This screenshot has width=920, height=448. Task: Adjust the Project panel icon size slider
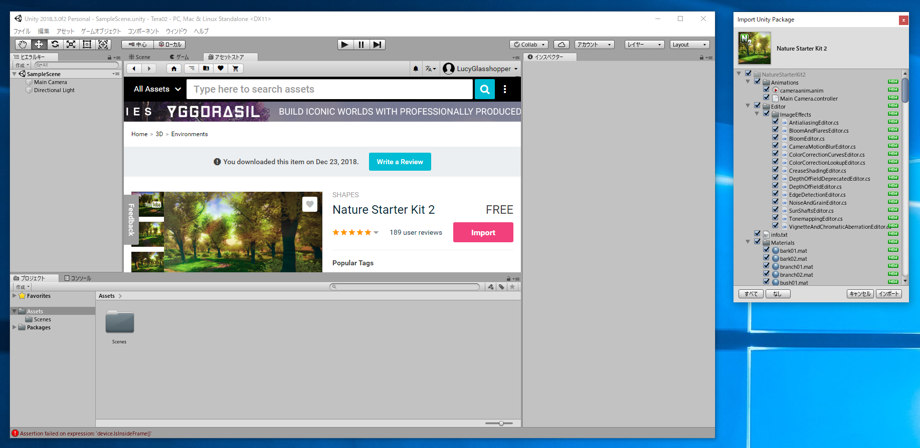coord(499,423)
